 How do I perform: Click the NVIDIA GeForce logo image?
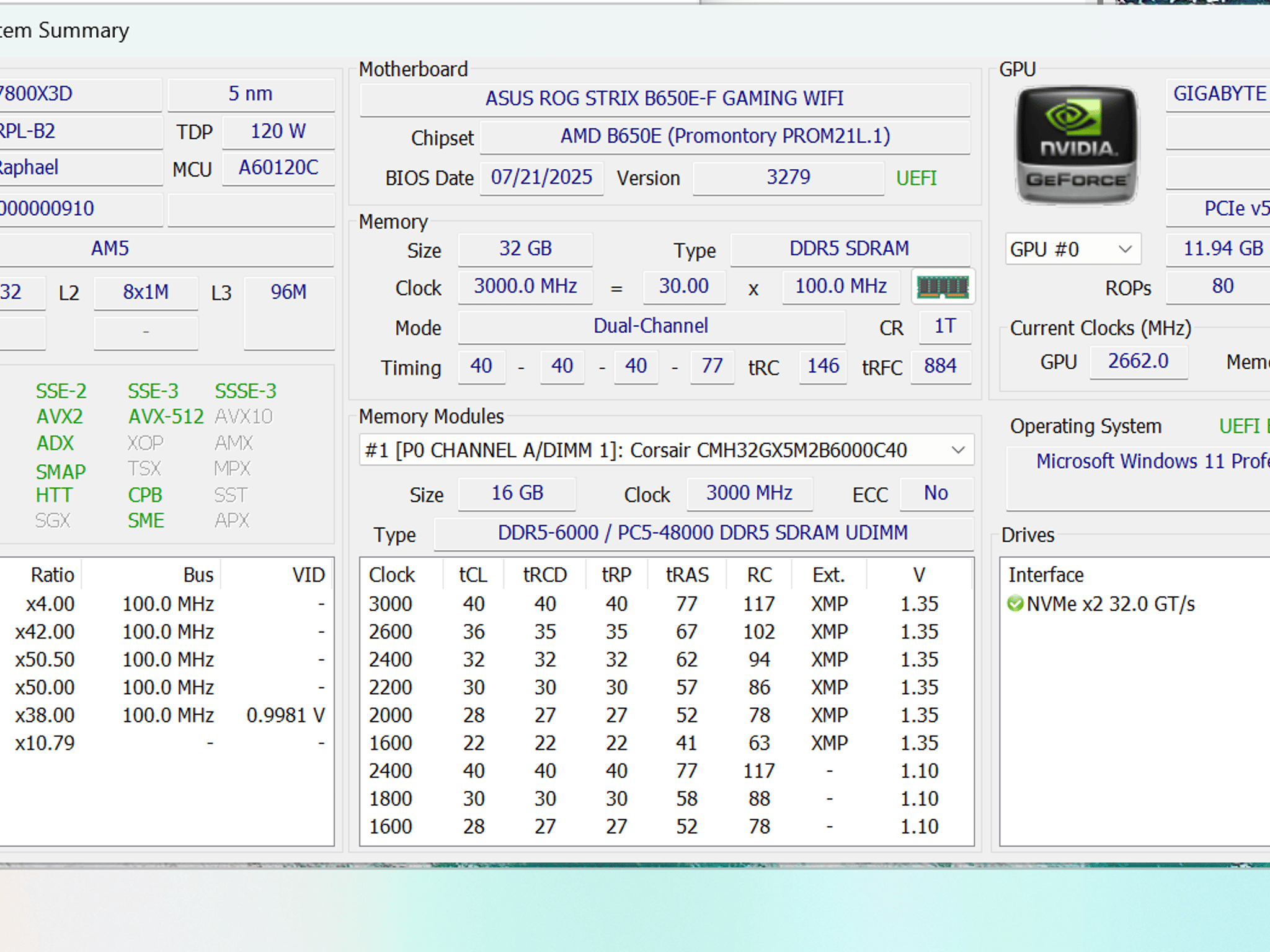tap(1077, 146)
